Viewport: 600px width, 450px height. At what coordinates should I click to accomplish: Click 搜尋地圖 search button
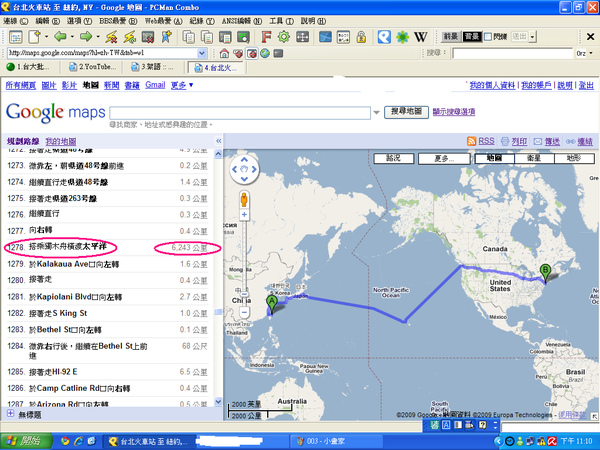pos(406,112)
